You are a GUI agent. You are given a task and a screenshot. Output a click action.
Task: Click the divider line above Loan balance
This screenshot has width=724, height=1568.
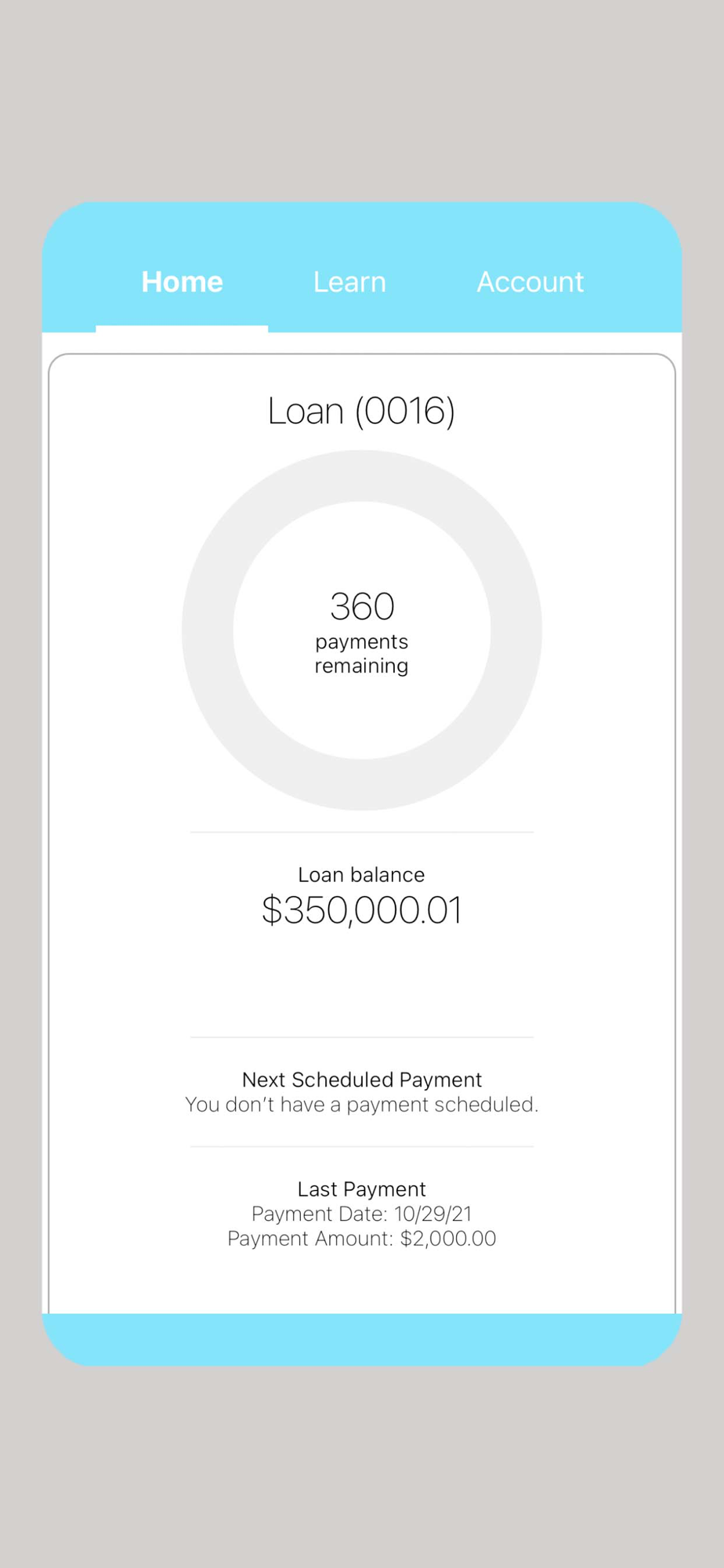coord(361,832)
